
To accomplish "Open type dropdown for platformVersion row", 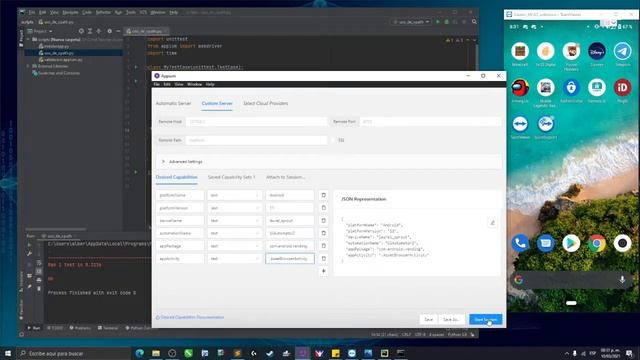I will point(234,208).
